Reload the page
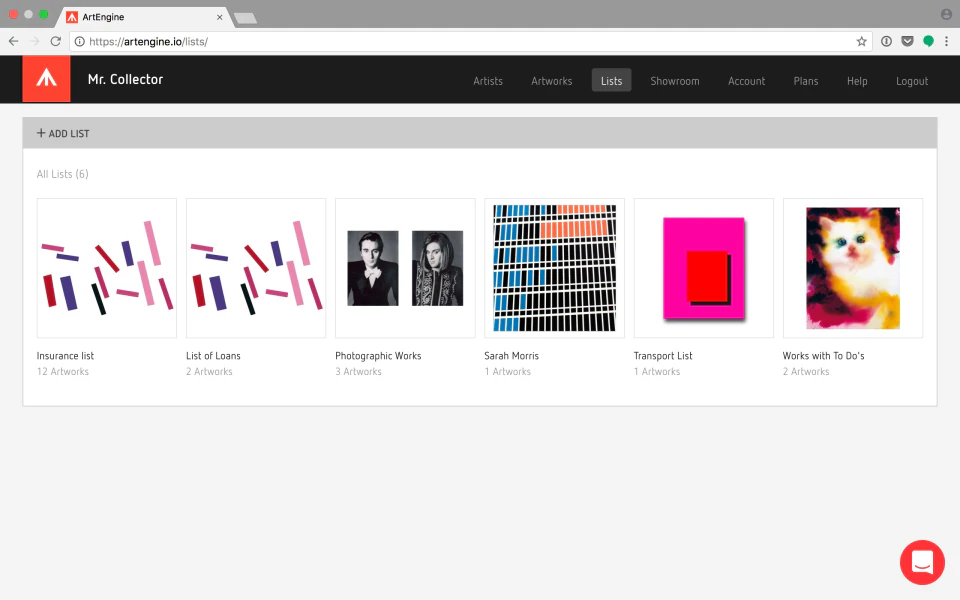This screenshot has height=600, width=960. click(x=55, y=41)
